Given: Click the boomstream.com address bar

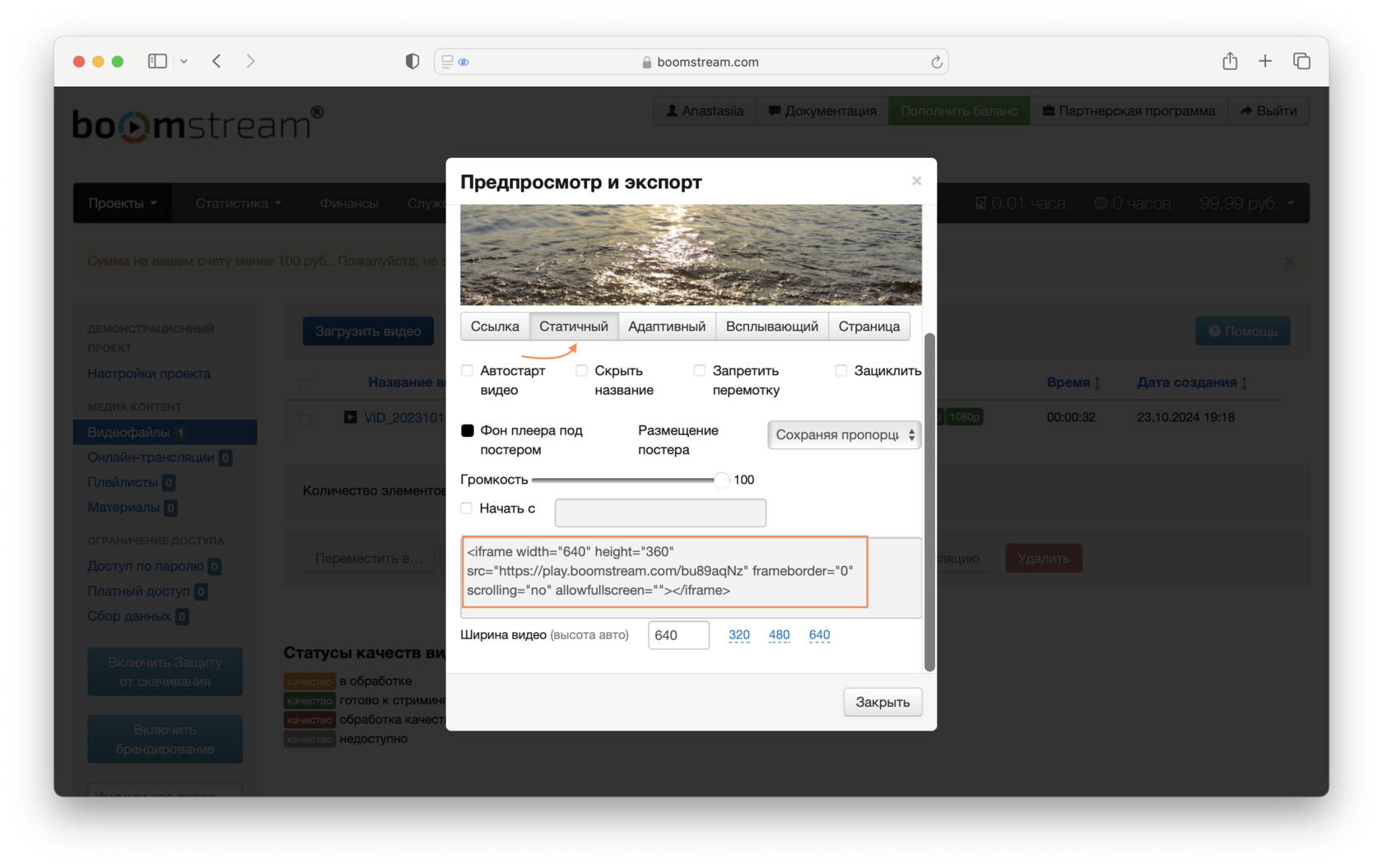Looking at the screenshot, I should click(x=691, y=62).
